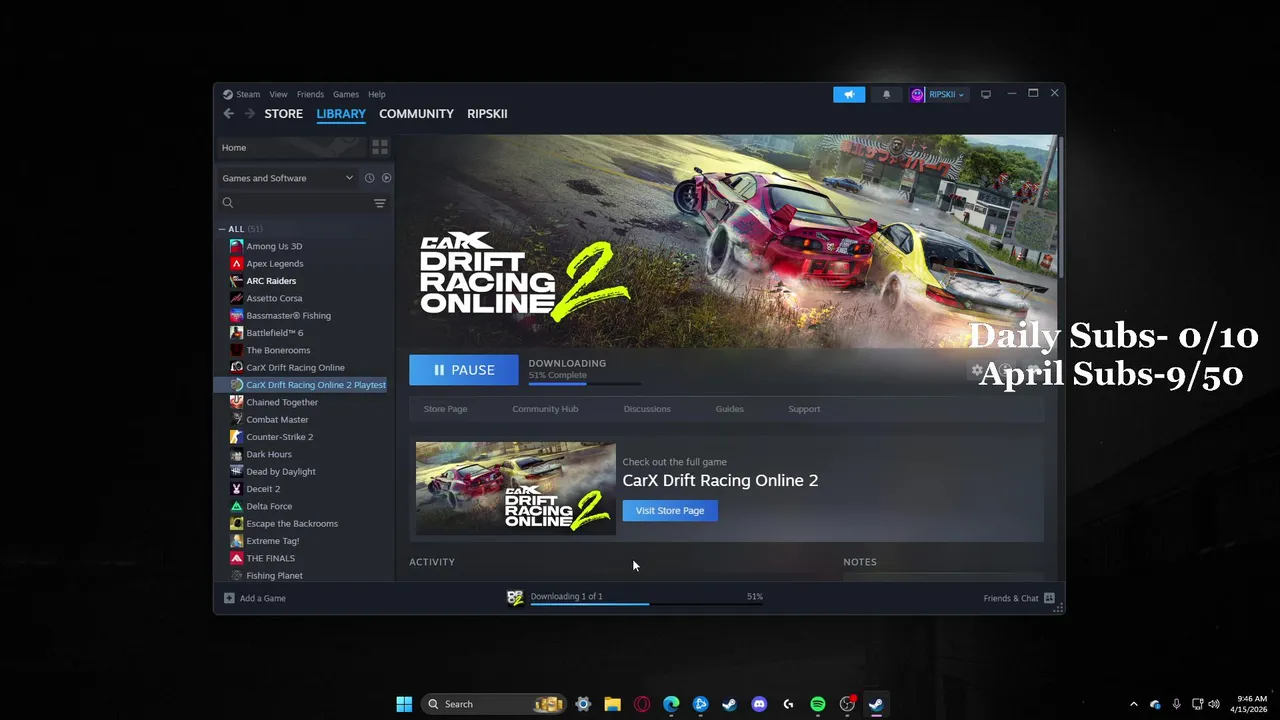This screenshot has height=720, width=1280.
Task: Open the View menu
Action: coord(278,94)
